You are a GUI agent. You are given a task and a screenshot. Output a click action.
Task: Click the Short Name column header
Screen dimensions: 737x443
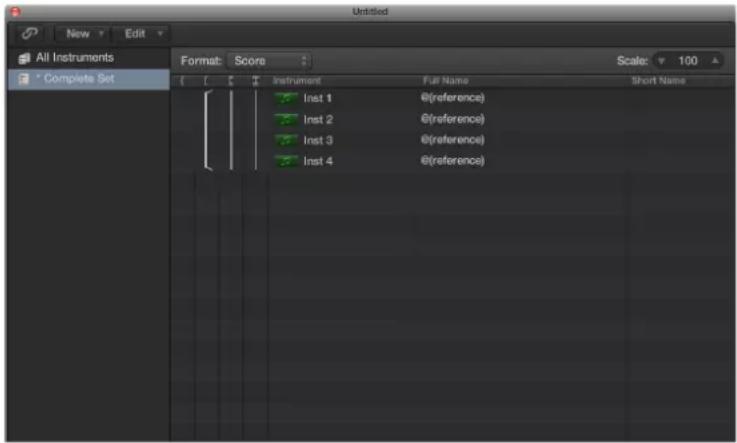[x=659, y=81]
